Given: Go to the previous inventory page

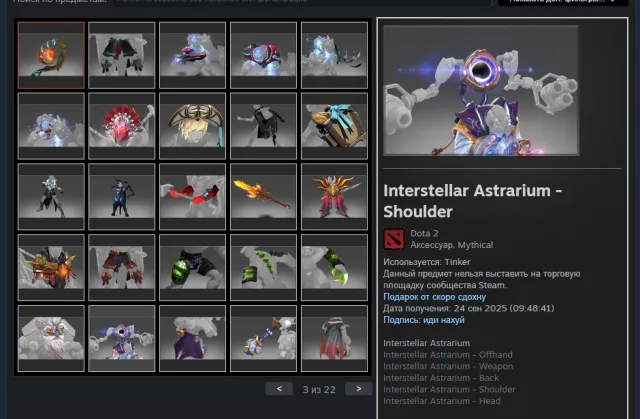Looking at the screenshot, I should [x=279, y=389].
